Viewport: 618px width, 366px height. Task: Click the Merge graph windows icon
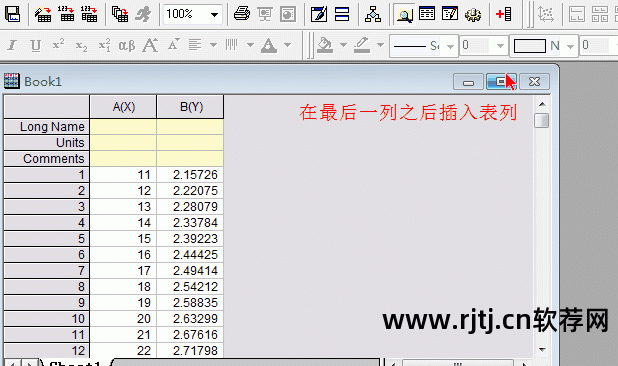point(599,14)
